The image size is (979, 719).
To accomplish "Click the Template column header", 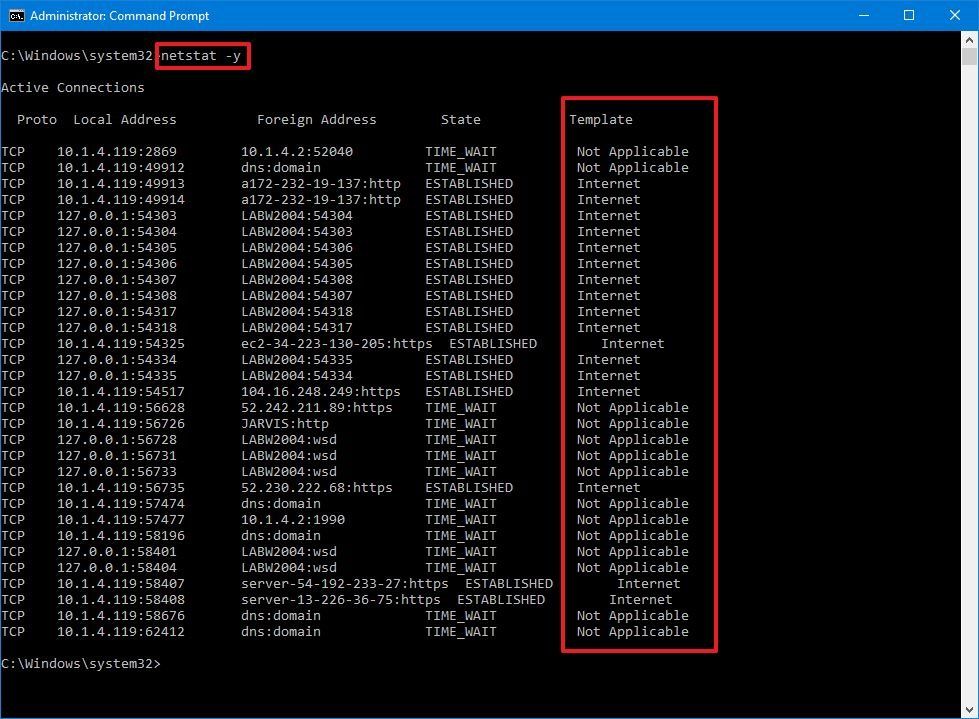I will pyautogui.click(x=601, y=119).
